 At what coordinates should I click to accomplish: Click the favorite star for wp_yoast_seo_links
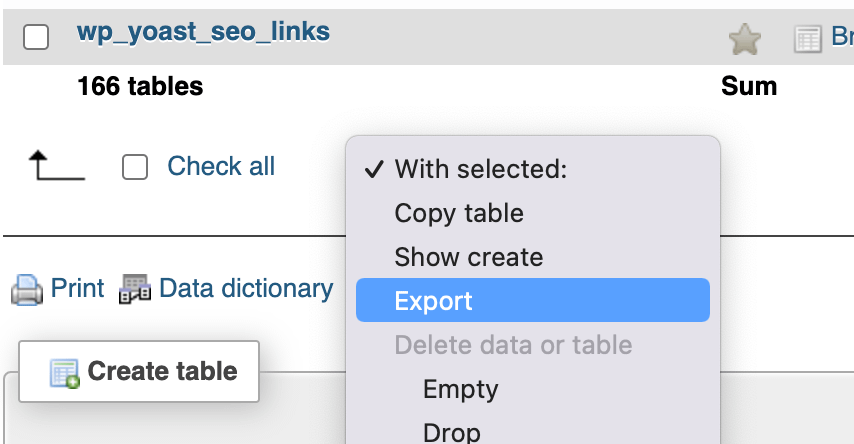[744, 39]
